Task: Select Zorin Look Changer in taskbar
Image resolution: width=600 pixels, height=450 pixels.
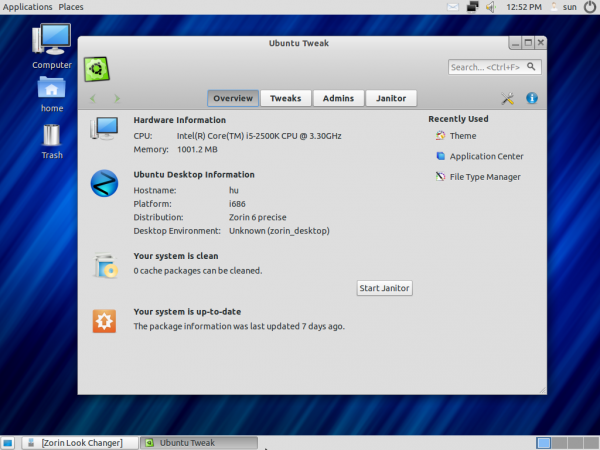Action: pyautogui.click(x=80, y=443)
